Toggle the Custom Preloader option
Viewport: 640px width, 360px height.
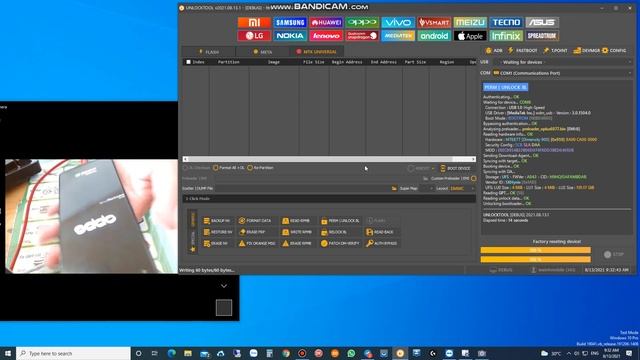click(x=473, y=178)
